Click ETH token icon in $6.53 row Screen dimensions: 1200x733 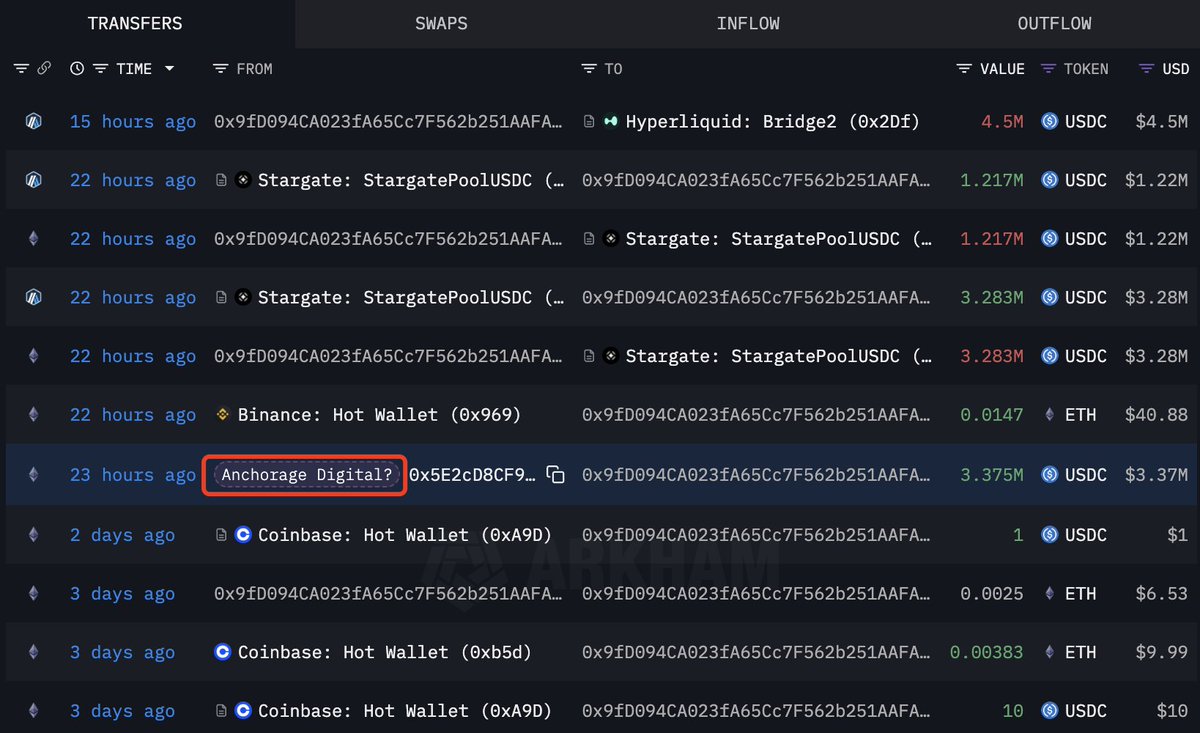tap(1049, 594)
